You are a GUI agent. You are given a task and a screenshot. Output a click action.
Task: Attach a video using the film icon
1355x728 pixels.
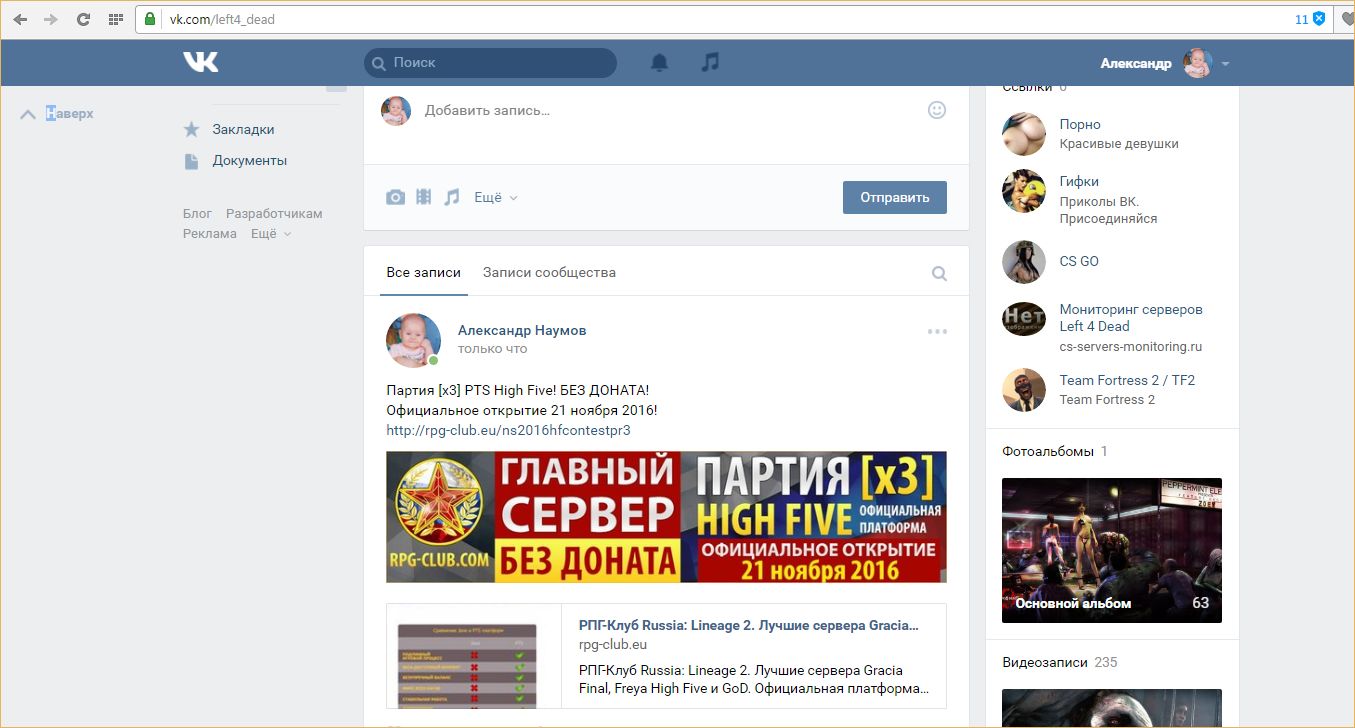pyautogui.click(x=424, y=197)
